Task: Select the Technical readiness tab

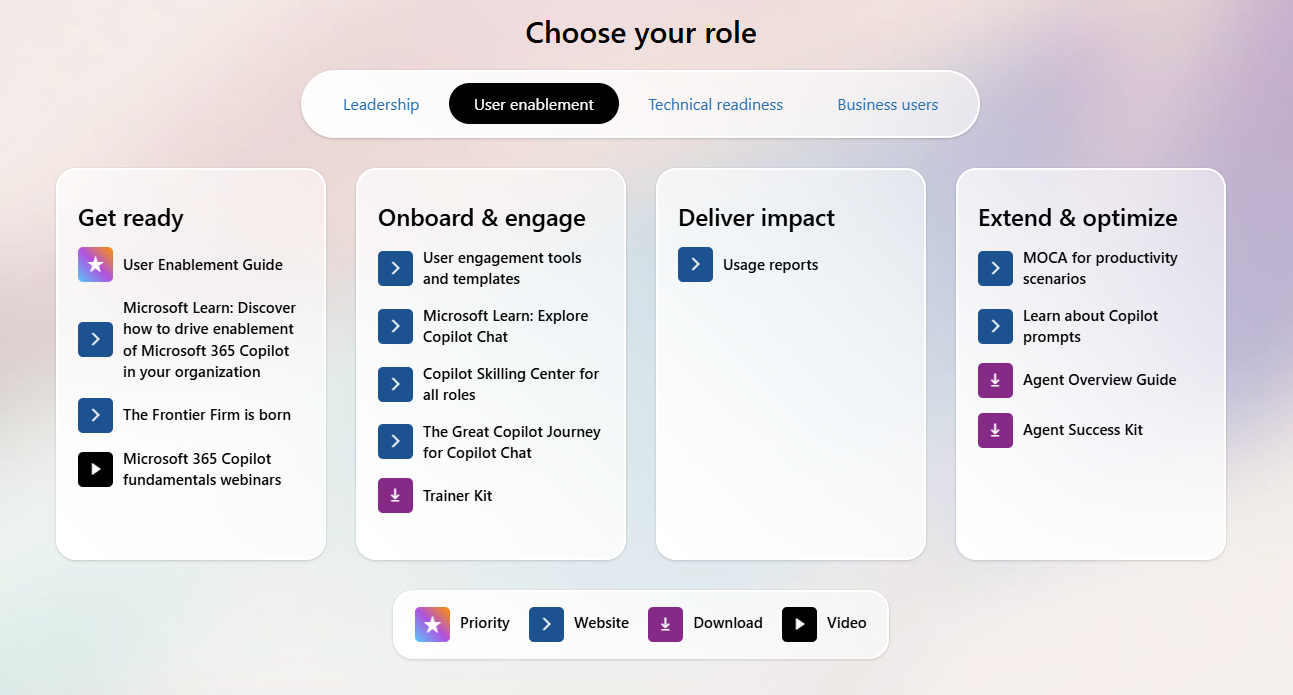Action: coord(715,104)
